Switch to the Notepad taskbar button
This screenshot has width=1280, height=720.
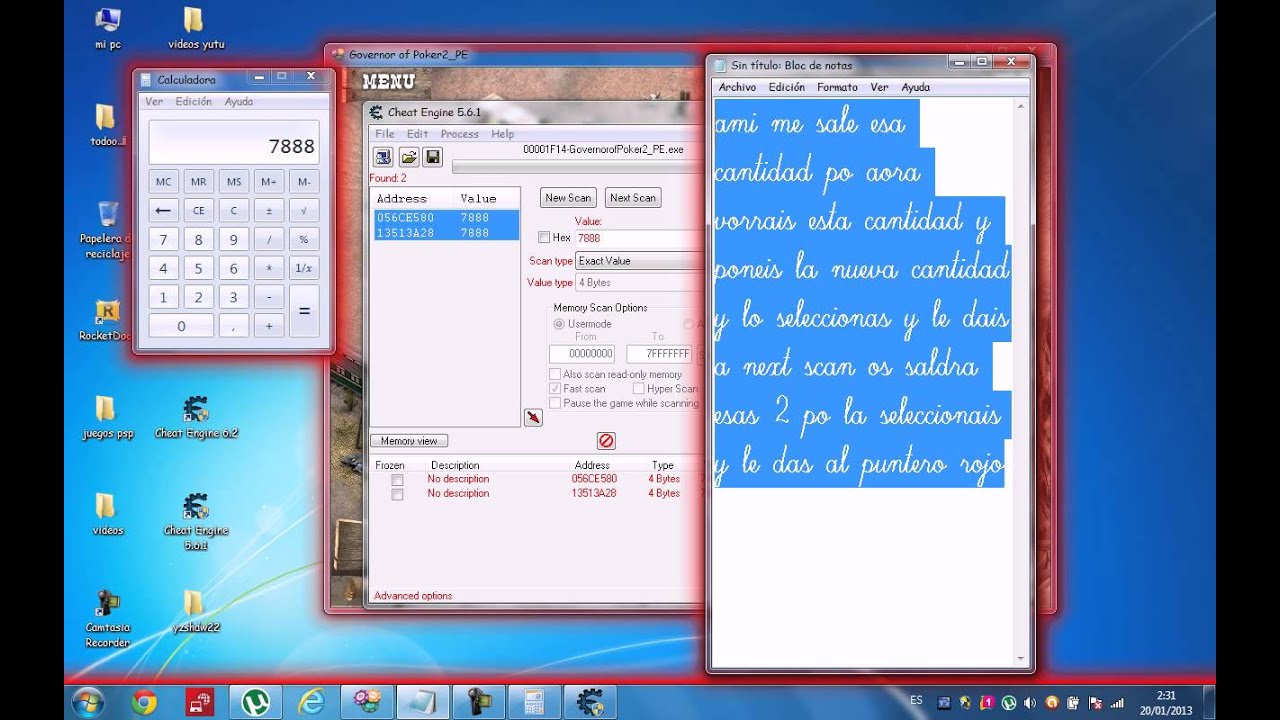pyautogui.click(x=423, y=702)
